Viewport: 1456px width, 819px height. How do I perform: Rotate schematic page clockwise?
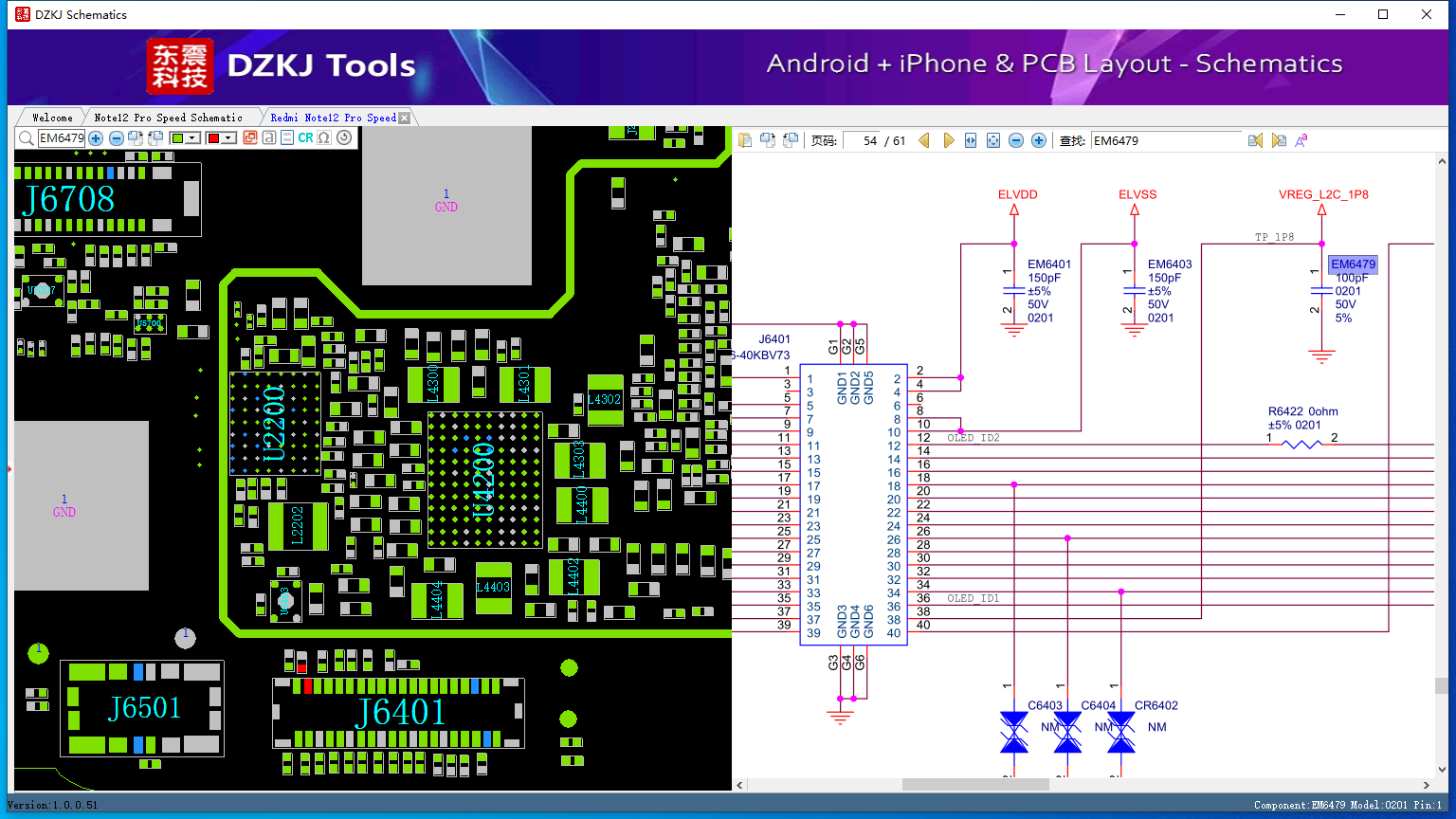click(x=768, y=140)
